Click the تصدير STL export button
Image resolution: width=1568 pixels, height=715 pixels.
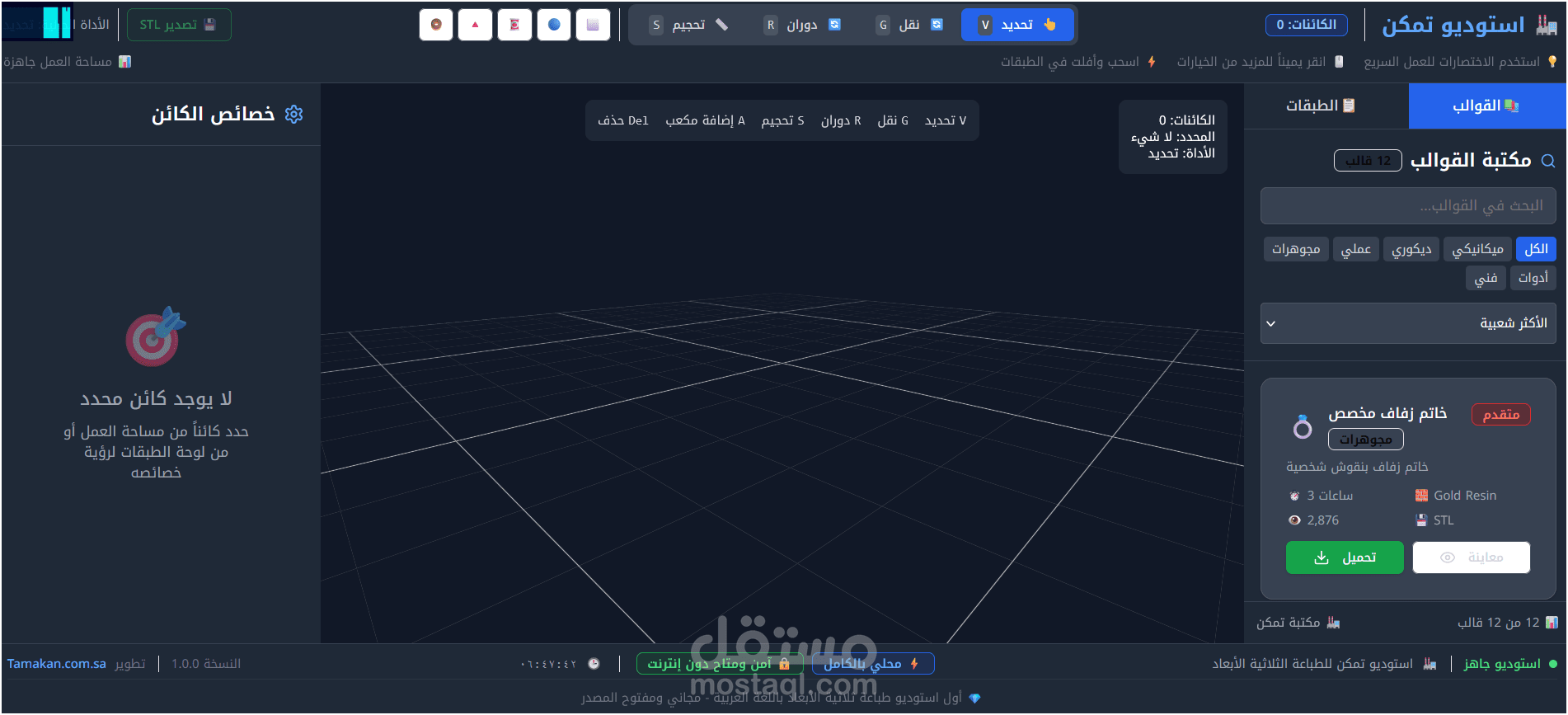[179, 25]
